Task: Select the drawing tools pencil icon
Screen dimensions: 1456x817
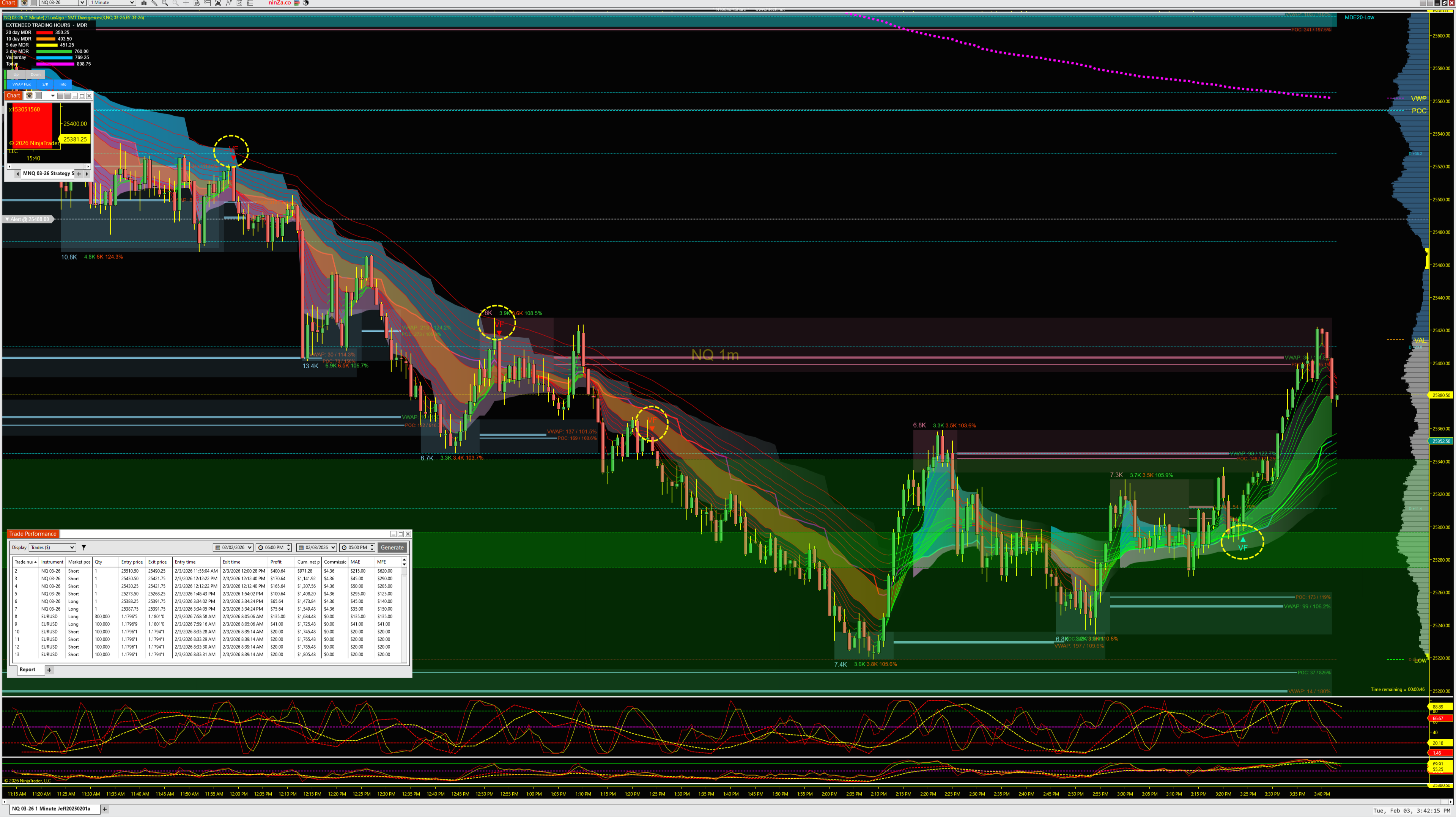Action: coord(154,3)
